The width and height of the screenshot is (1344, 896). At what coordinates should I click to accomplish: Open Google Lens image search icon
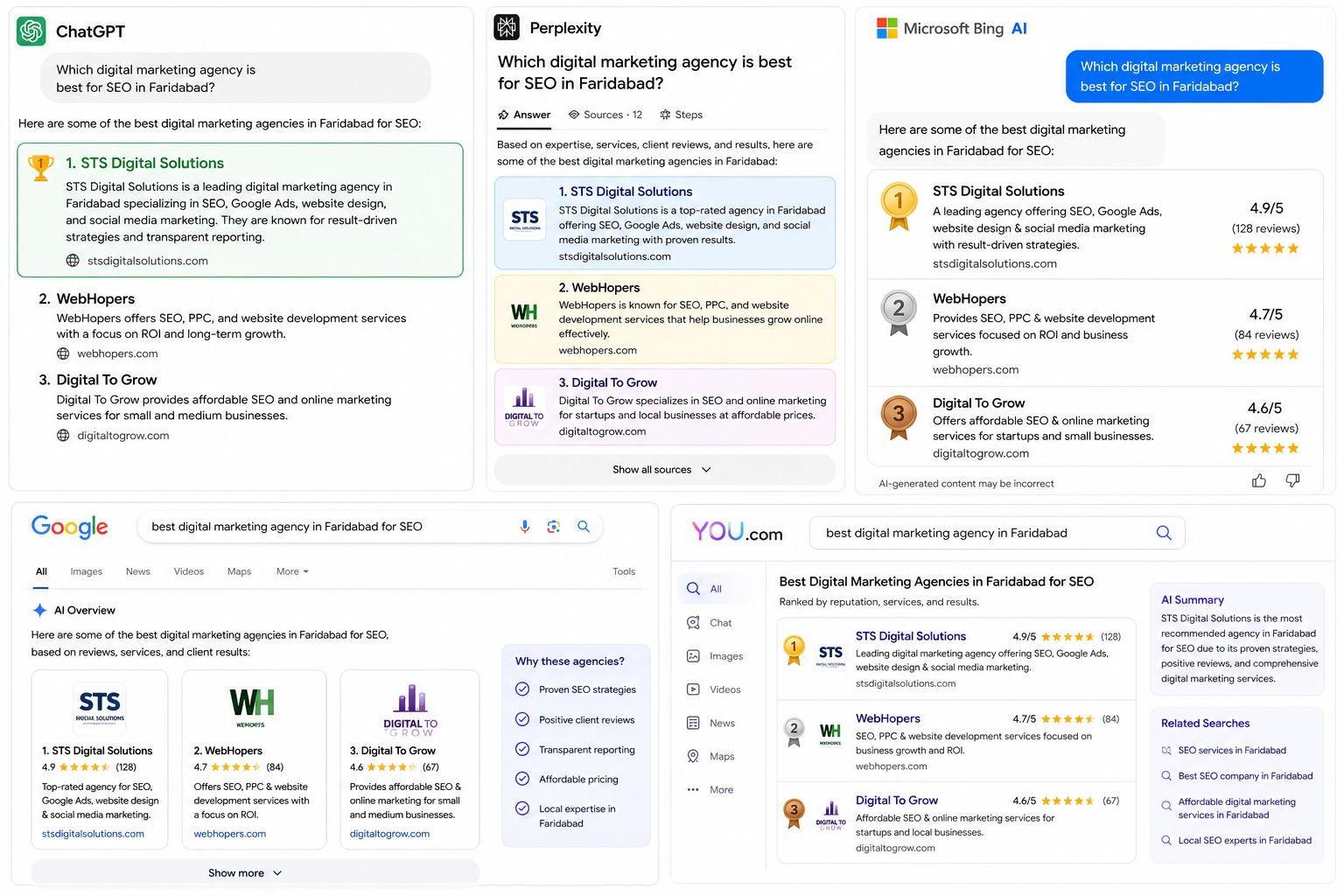tap(553, 527)
